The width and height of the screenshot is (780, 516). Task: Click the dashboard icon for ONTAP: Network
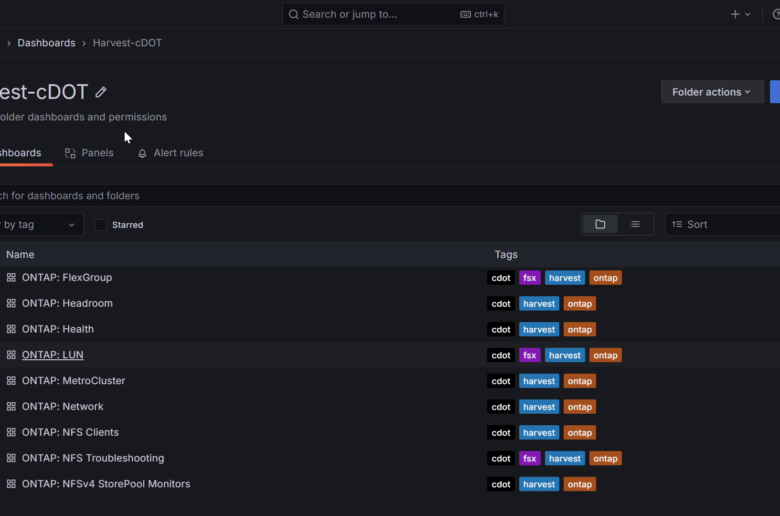pyautogui.click(x=11, y=407)
